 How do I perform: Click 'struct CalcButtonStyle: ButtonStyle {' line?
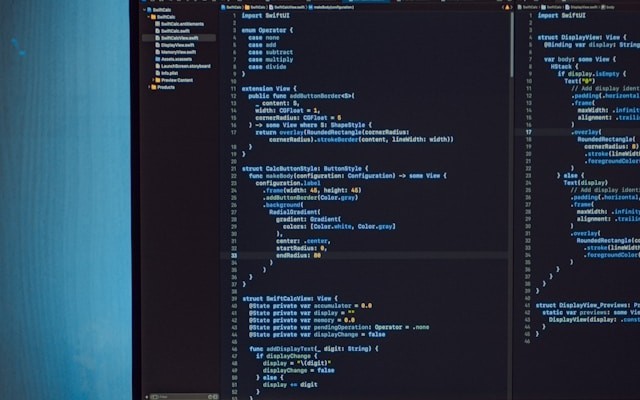304,168
